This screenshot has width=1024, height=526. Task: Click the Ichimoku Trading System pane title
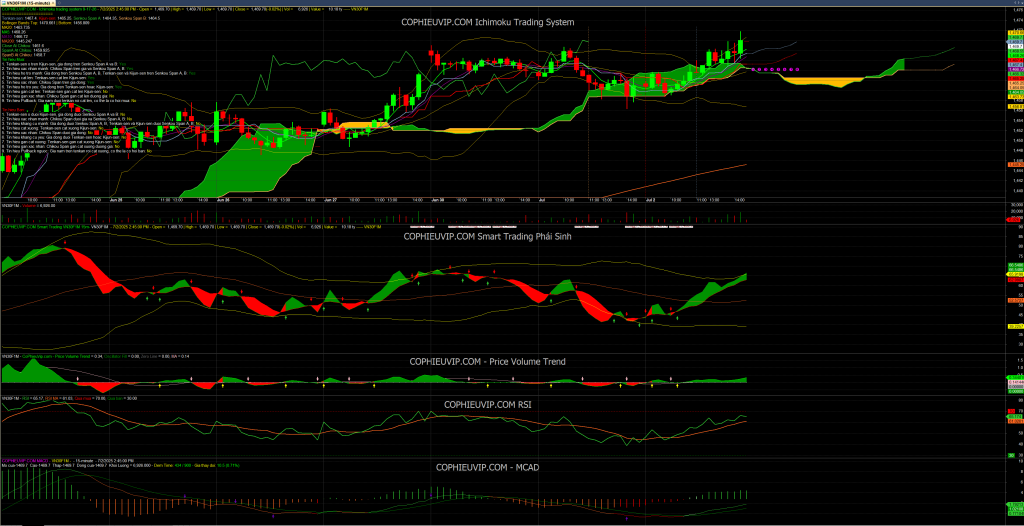487,22
